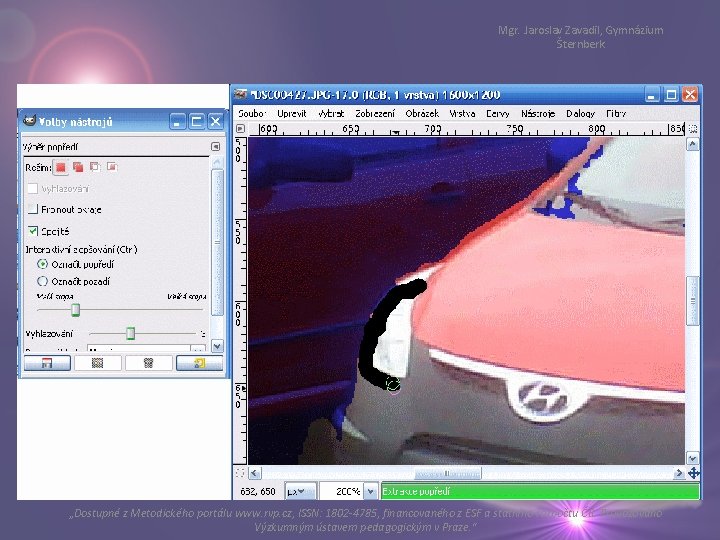
Task: Maximize the DSC00427.JPG image window
Action: point(671,95)
